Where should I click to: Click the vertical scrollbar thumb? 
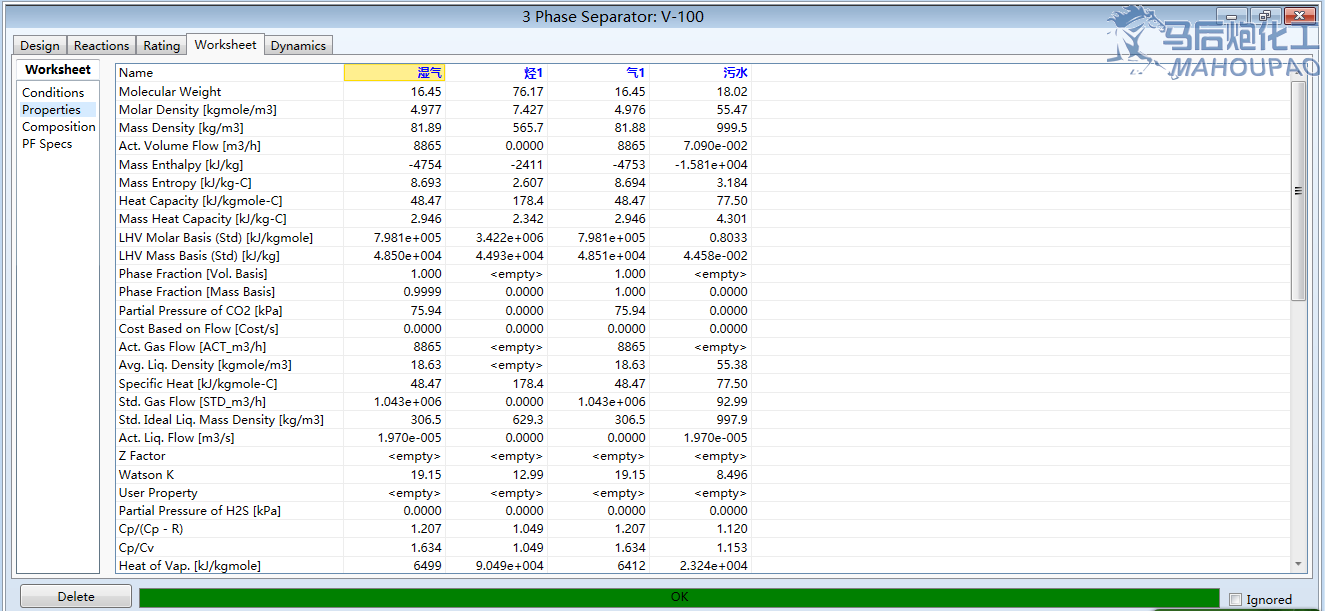tap(1298, 190)
